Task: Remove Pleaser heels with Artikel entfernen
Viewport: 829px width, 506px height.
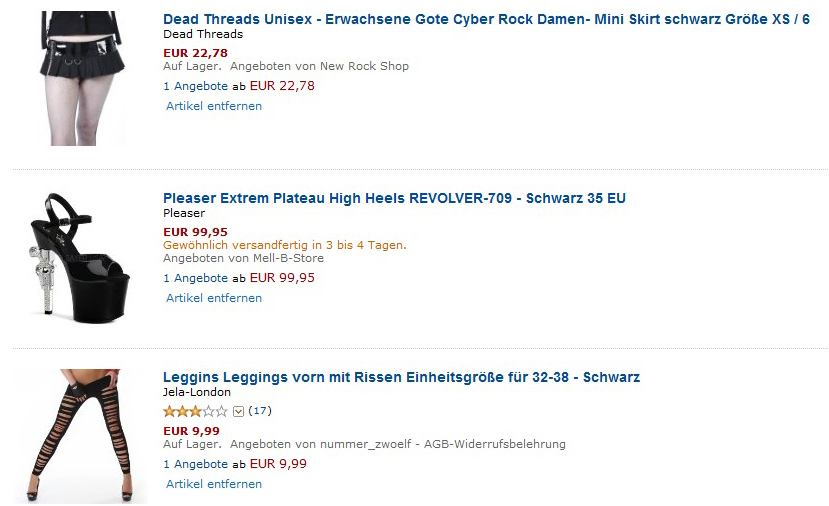Action: 214,298
